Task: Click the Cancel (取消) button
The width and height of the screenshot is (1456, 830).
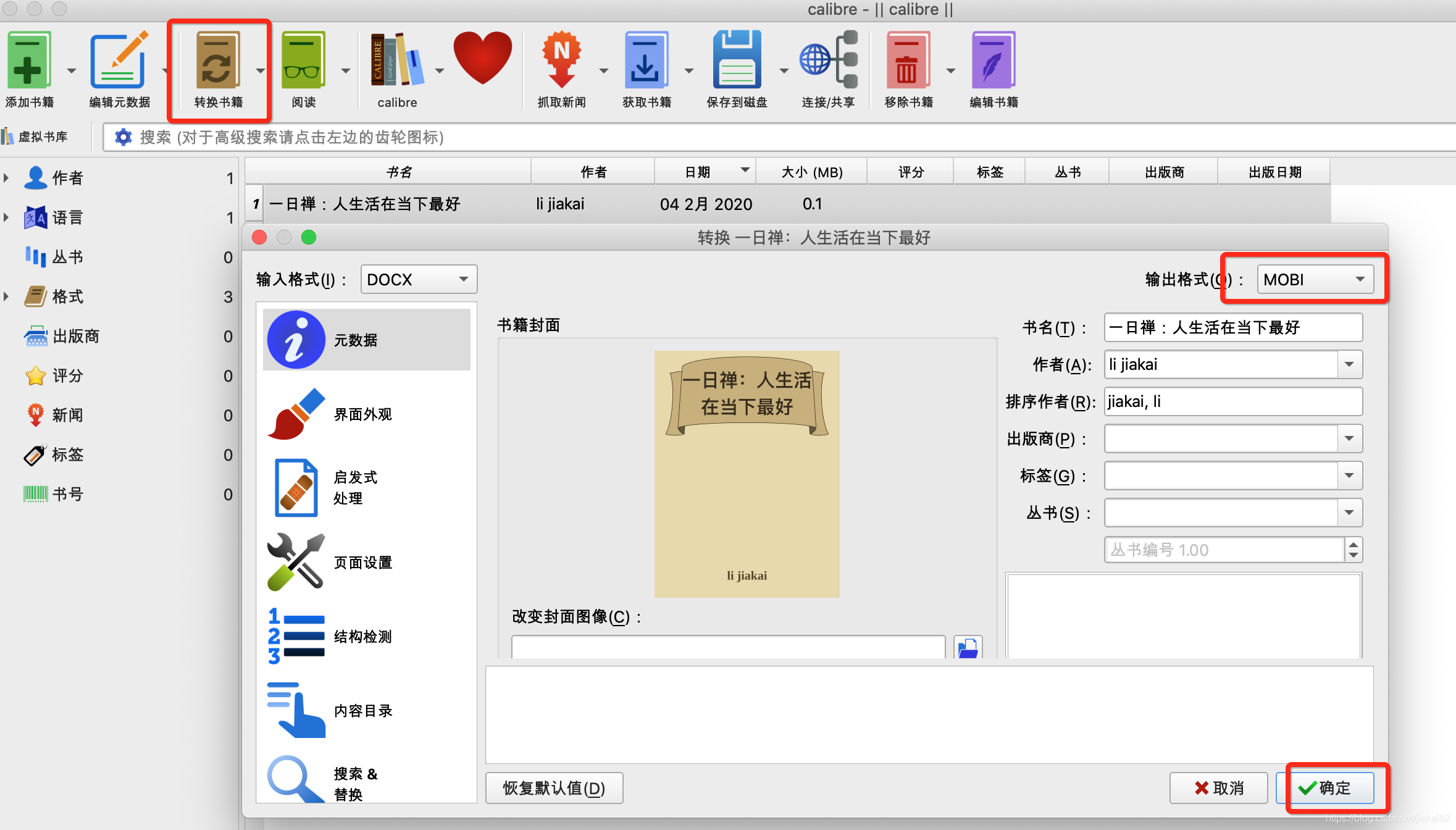Action: [1219, 787]
